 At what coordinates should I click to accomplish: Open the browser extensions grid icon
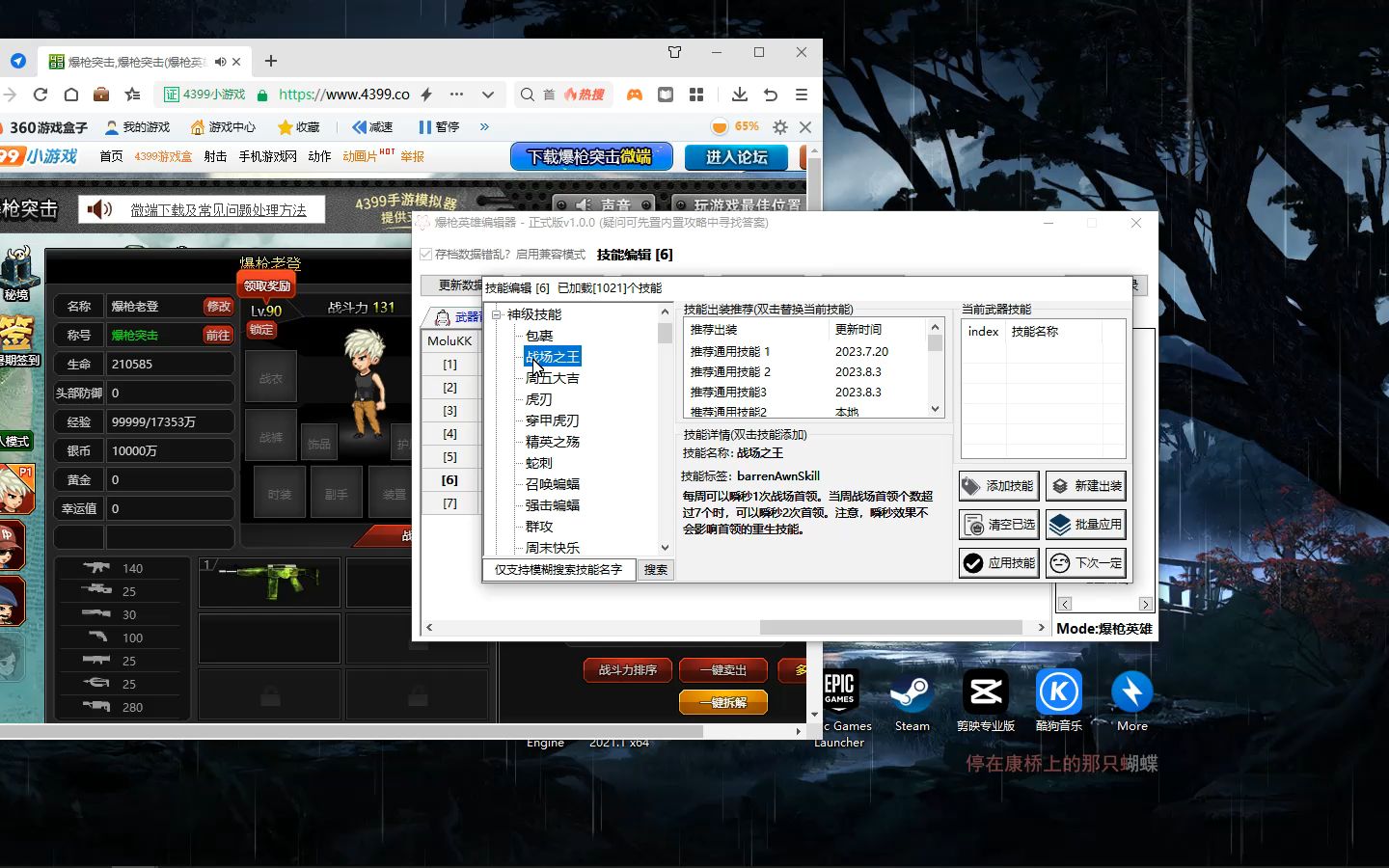pyautogui.click(x=696, y=95)
